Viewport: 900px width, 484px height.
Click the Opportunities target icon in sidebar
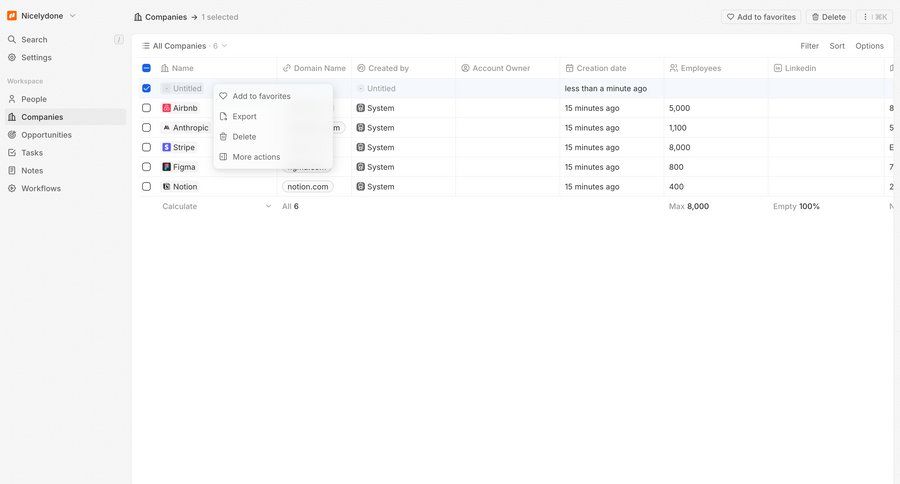[x=11, y=135]
